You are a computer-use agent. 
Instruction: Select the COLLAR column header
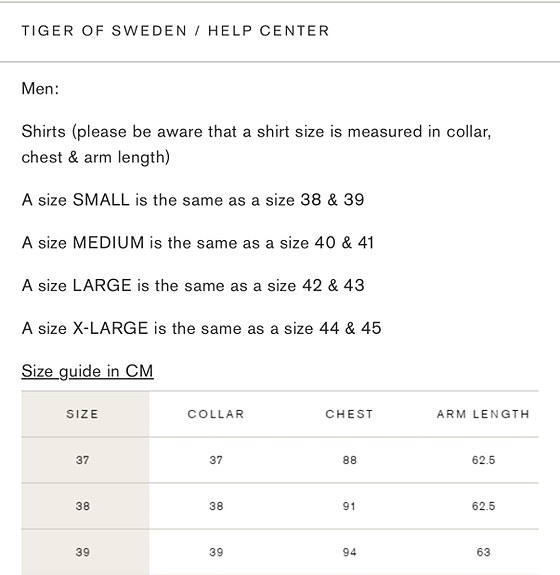click(216, 414)
